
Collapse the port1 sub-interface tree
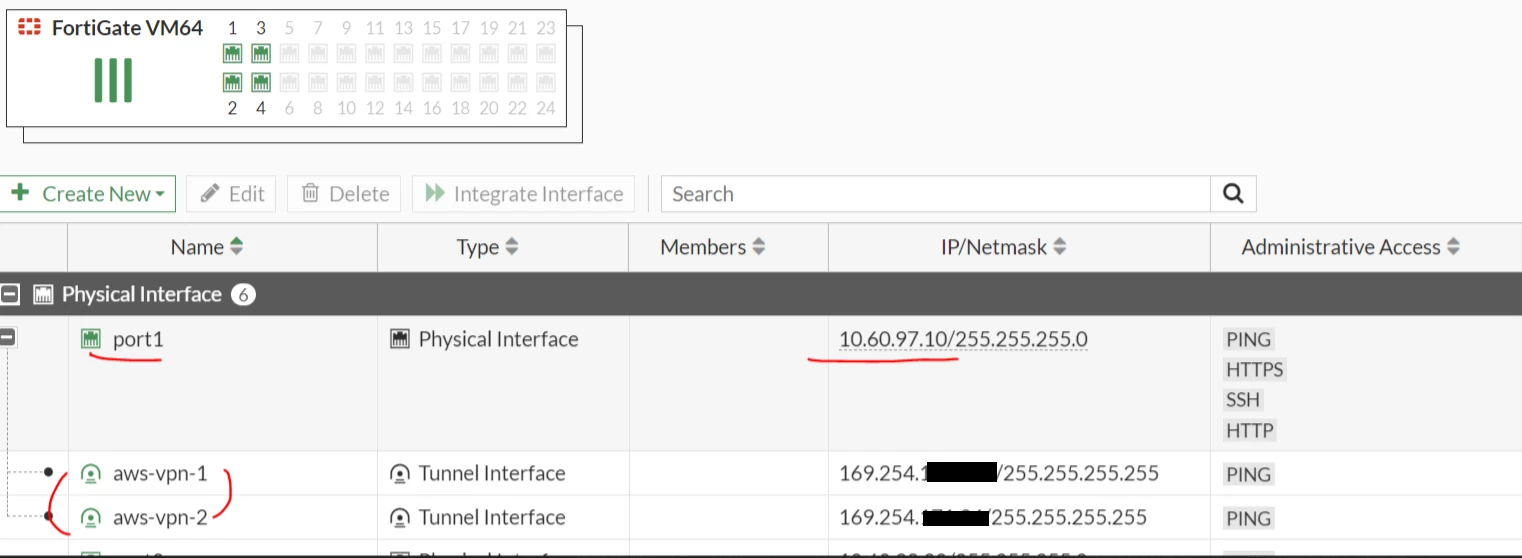[8, 338]
